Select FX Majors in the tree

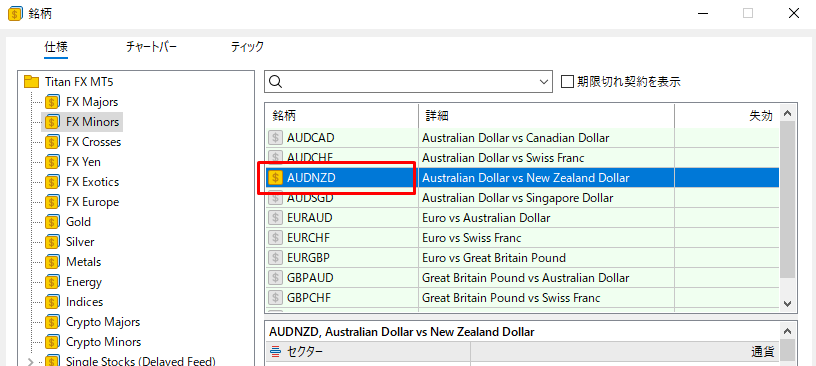pyautogui.click(x=92, y=102)
